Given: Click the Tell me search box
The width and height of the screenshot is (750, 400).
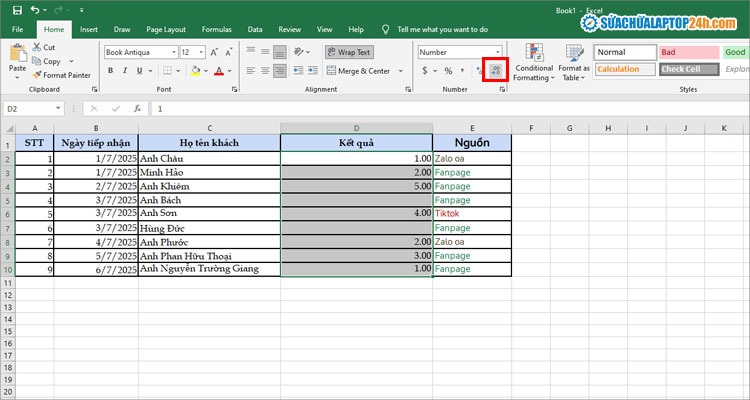Looking at the screenshot, I should coord(445,29).
